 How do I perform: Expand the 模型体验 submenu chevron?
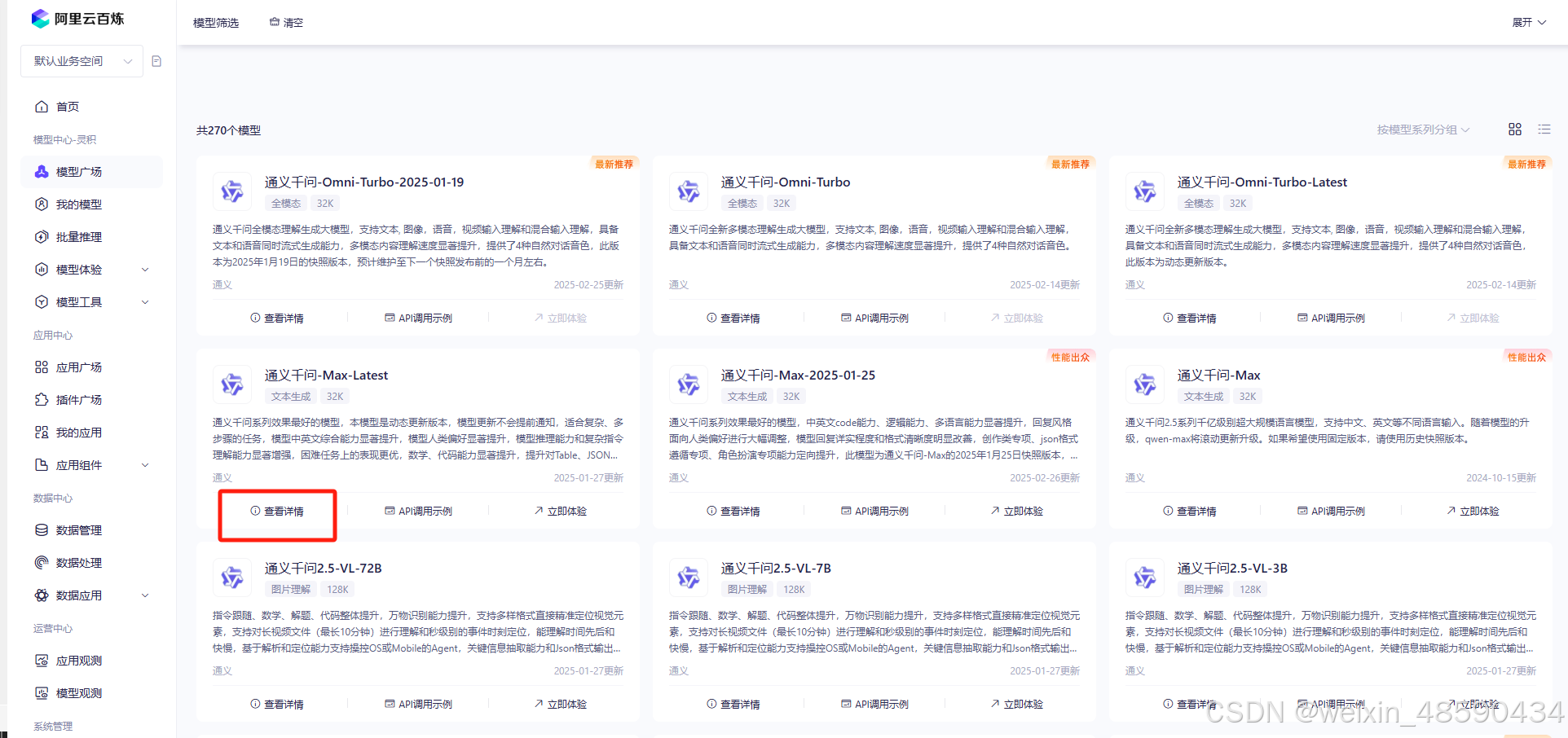point(146,270)
